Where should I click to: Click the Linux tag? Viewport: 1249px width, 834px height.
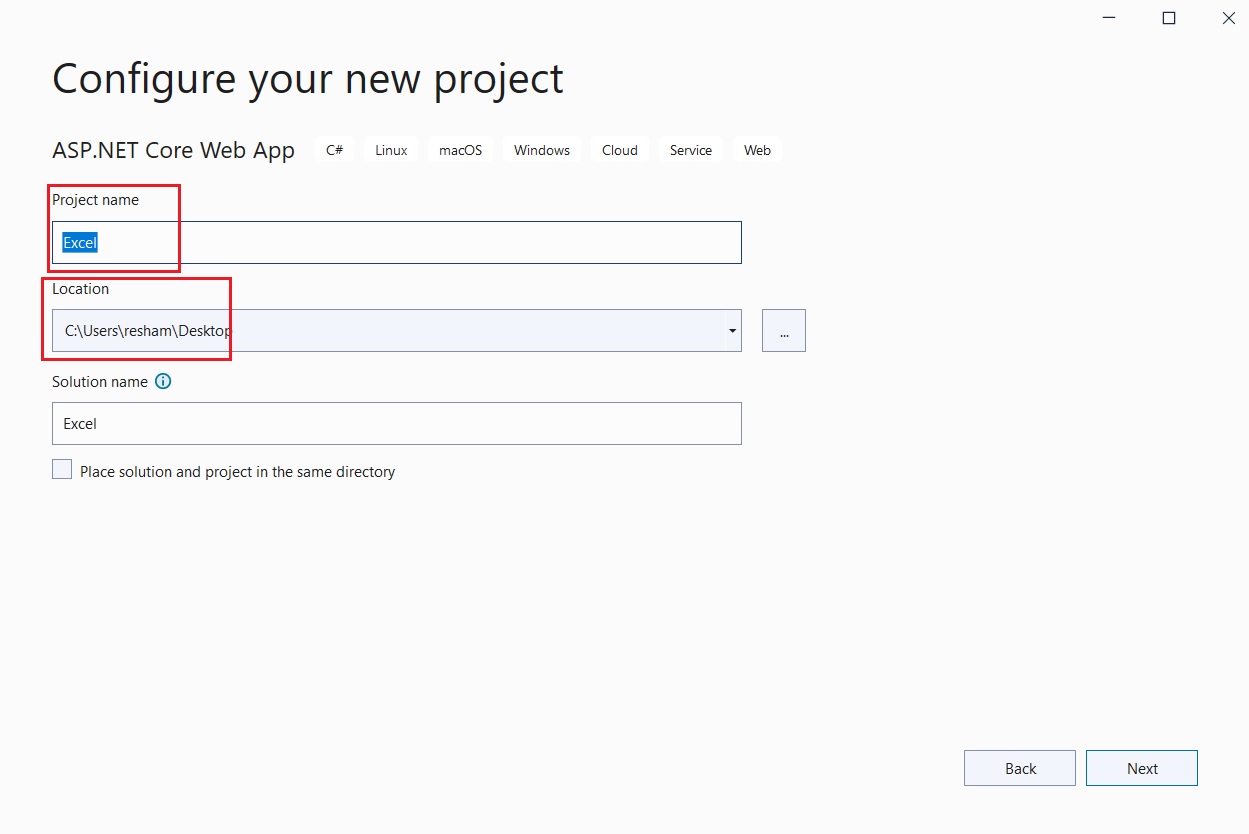[391, 150]
